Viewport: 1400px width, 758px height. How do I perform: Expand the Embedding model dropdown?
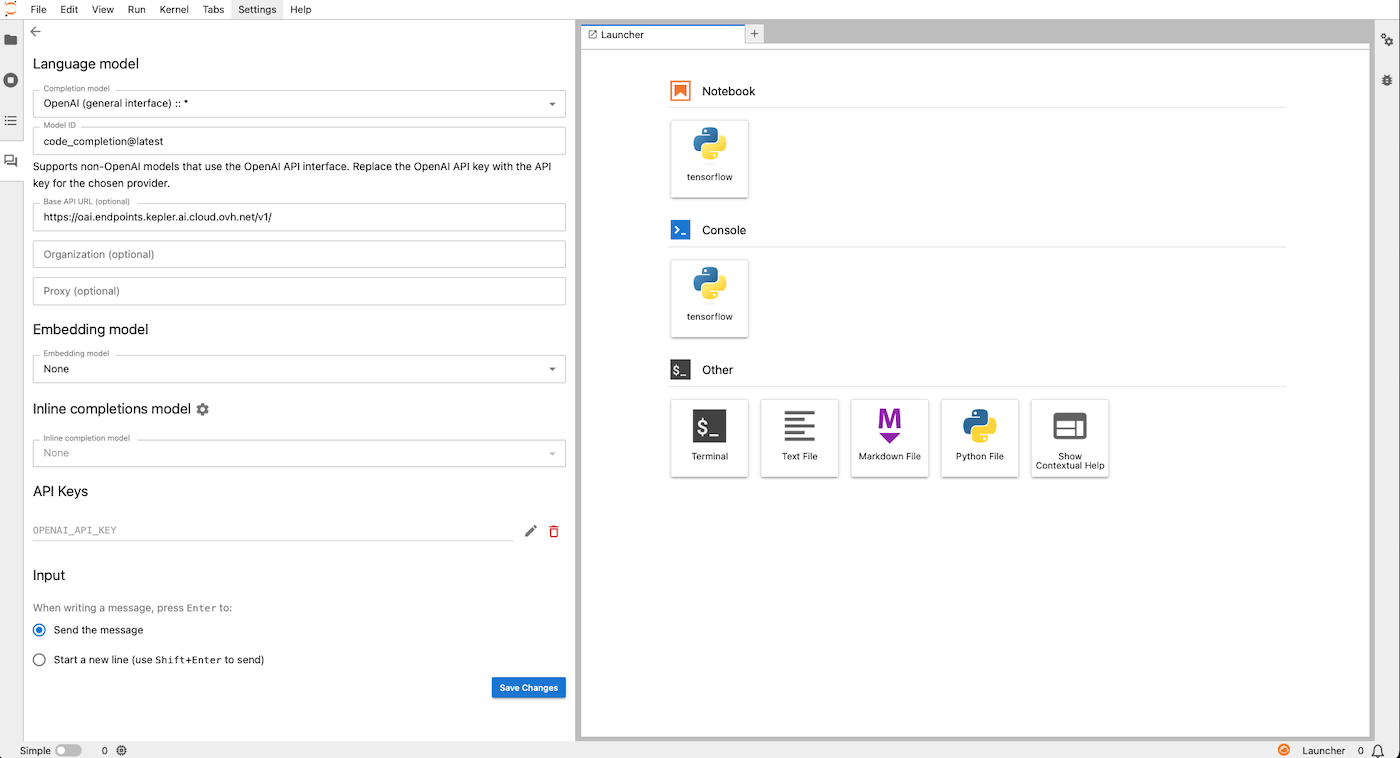pyautogui.click(x=298, y=369)
